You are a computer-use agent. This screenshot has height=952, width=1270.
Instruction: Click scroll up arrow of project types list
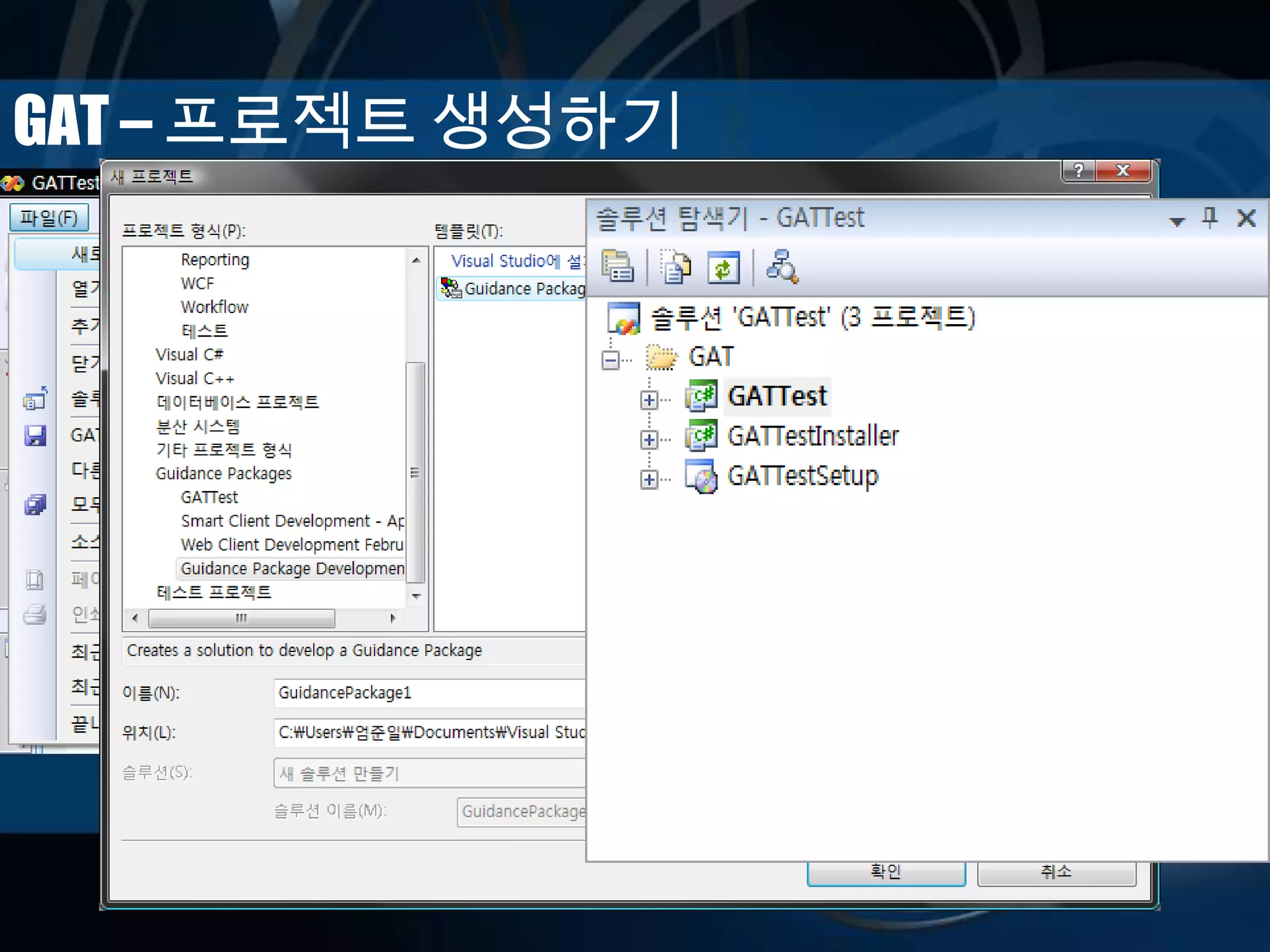pos(416,260)
